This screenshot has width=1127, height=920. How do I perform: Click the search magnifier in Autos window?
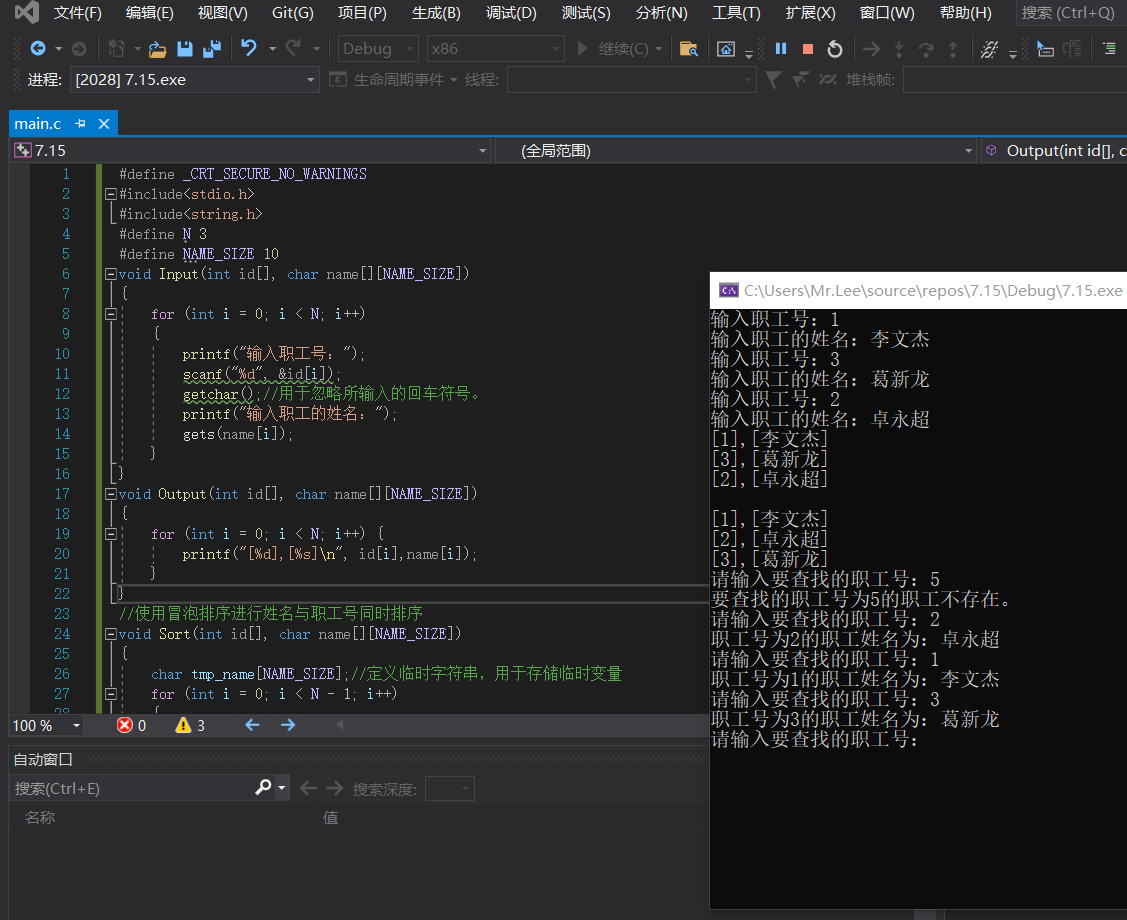pyautogui.click(x=264, y=788)
